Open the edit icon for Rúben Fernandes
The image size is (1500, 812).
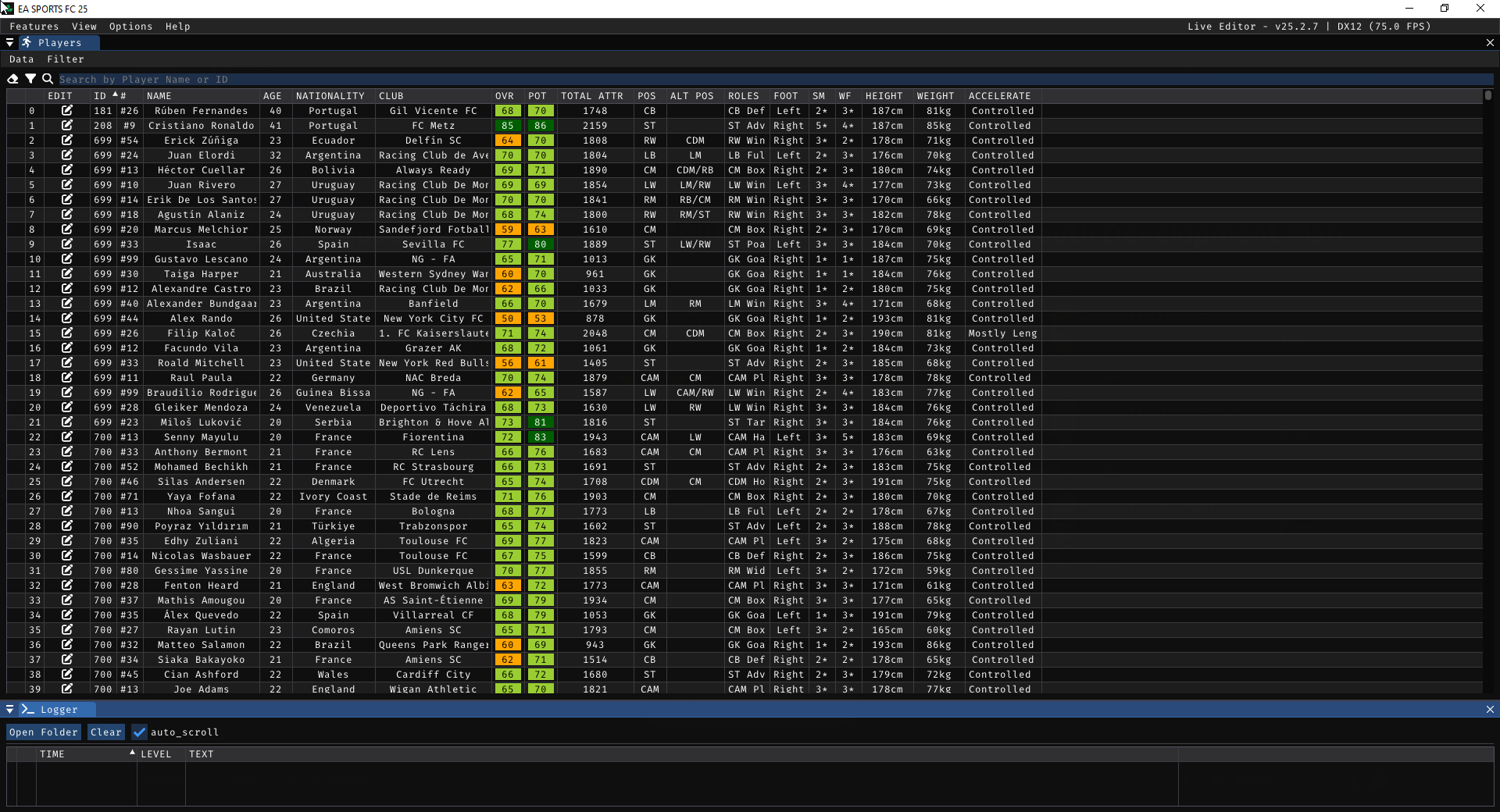point(67,111)
